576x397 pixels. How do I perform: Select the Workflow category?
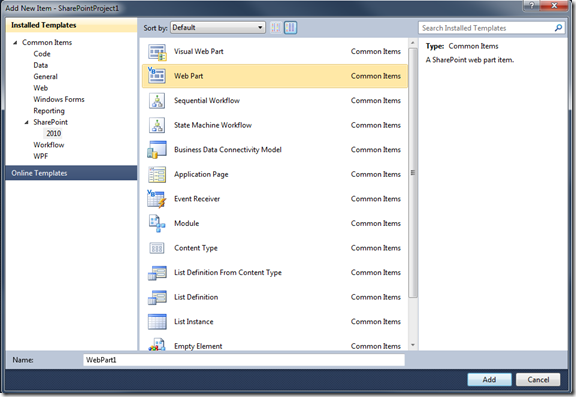pos(49,145)
